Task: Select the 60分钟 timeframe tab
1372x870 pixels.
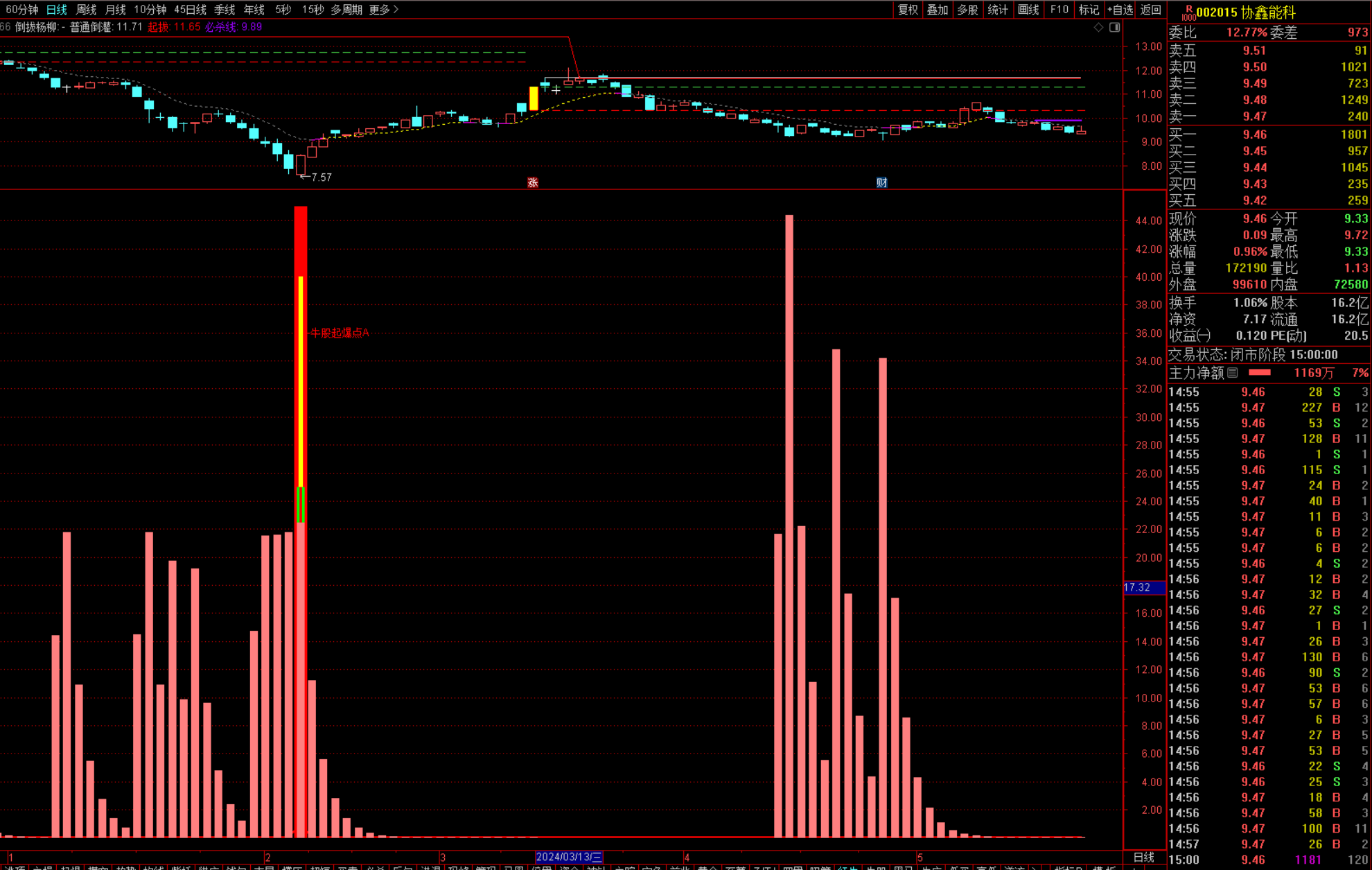Action: [x=21, y=9]
